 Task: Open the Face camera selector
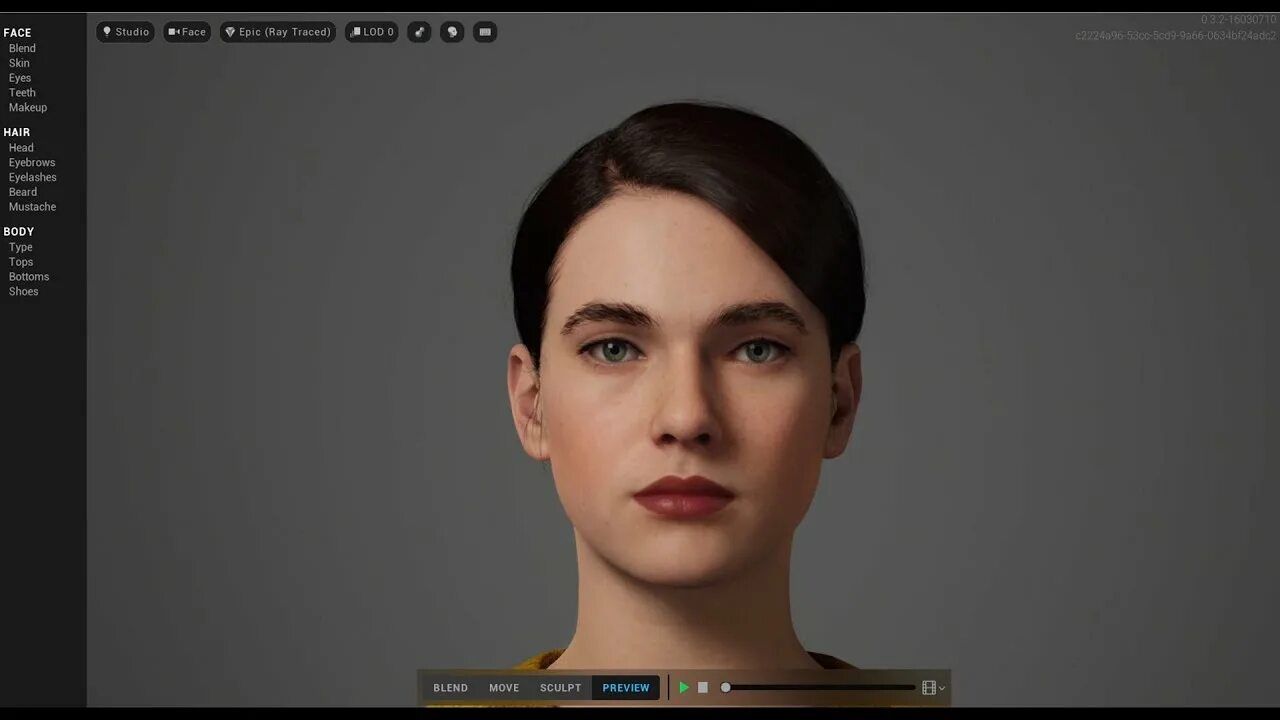tap(187, 32)
